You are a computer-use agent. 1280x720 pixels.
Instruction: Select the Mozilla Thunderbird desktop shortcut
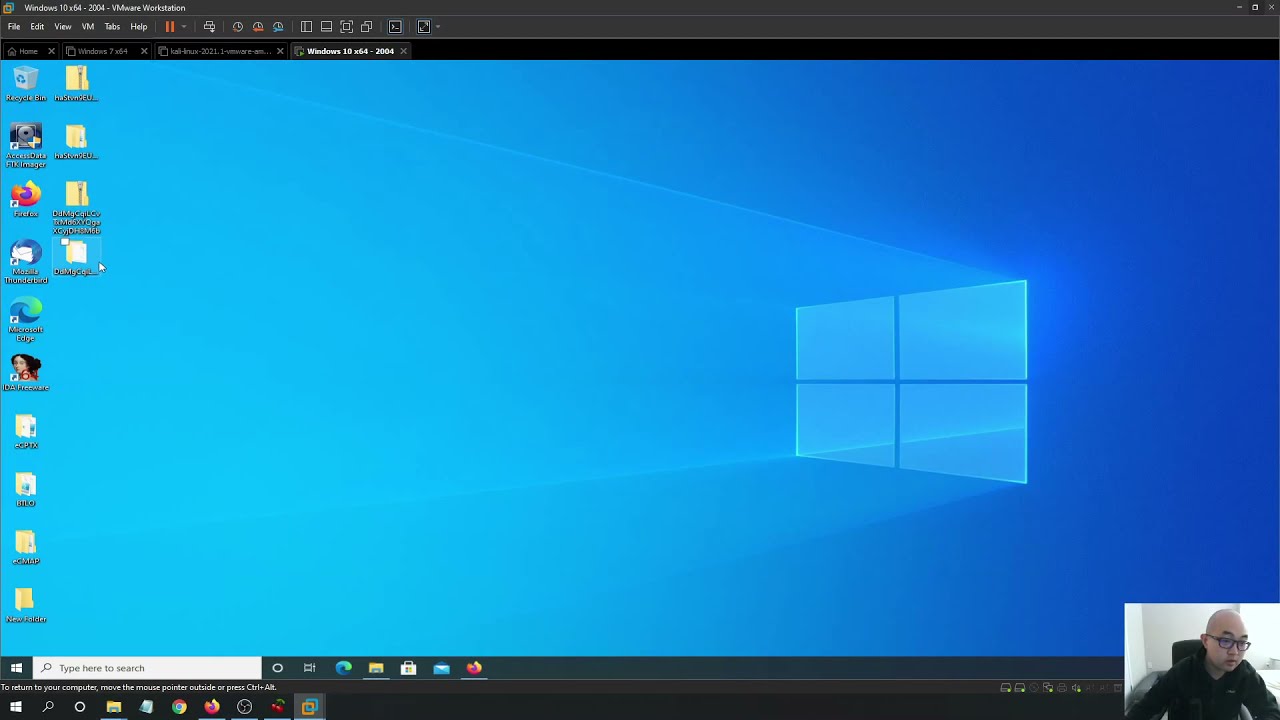coord(26,262)
